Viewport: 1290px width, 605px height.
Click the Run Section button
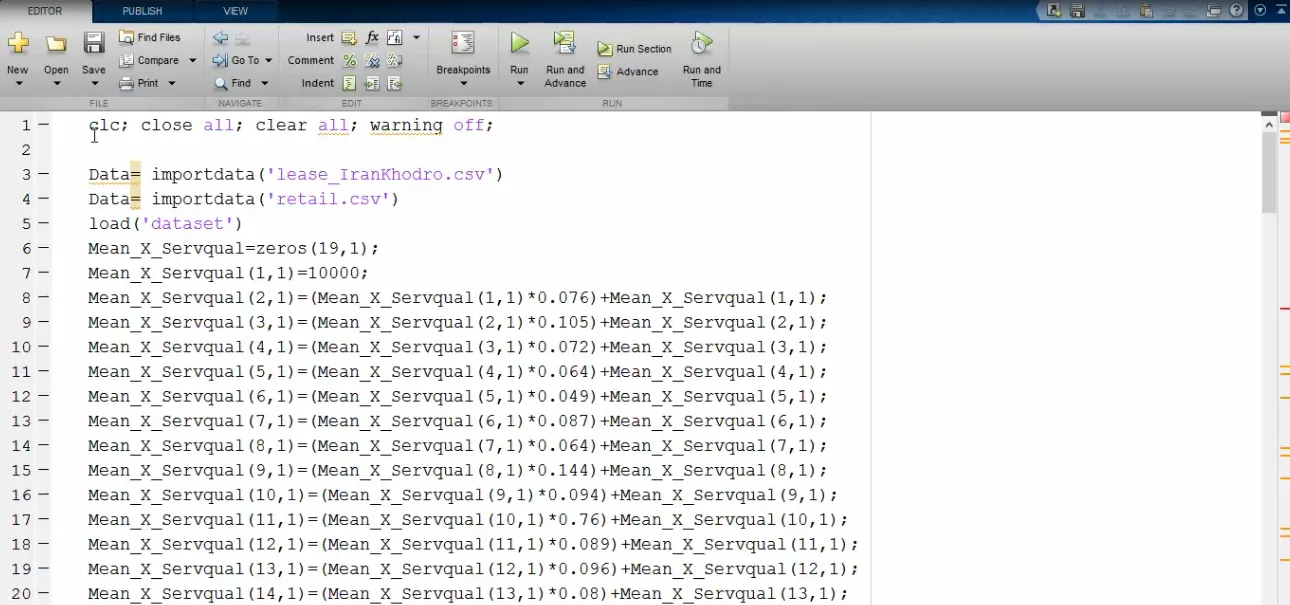[635, 49]
